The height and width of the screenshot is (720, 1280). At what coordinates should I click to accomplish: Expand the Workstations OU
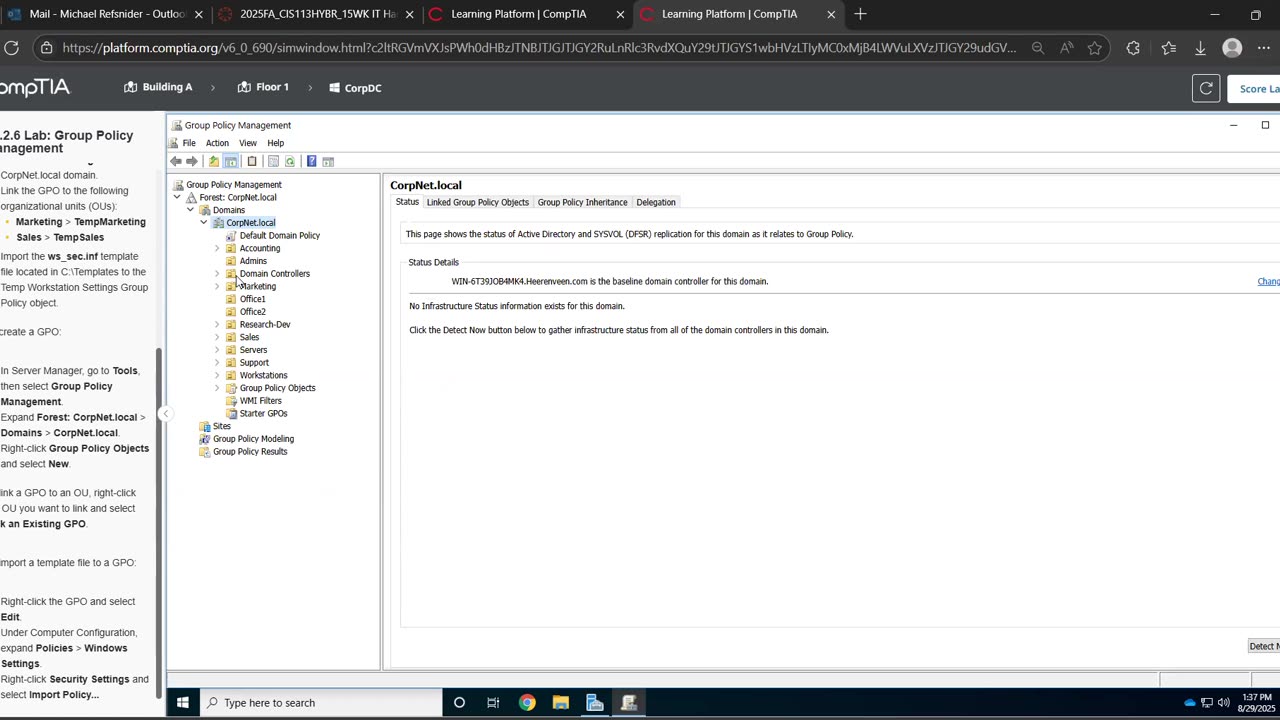(217, 375)
